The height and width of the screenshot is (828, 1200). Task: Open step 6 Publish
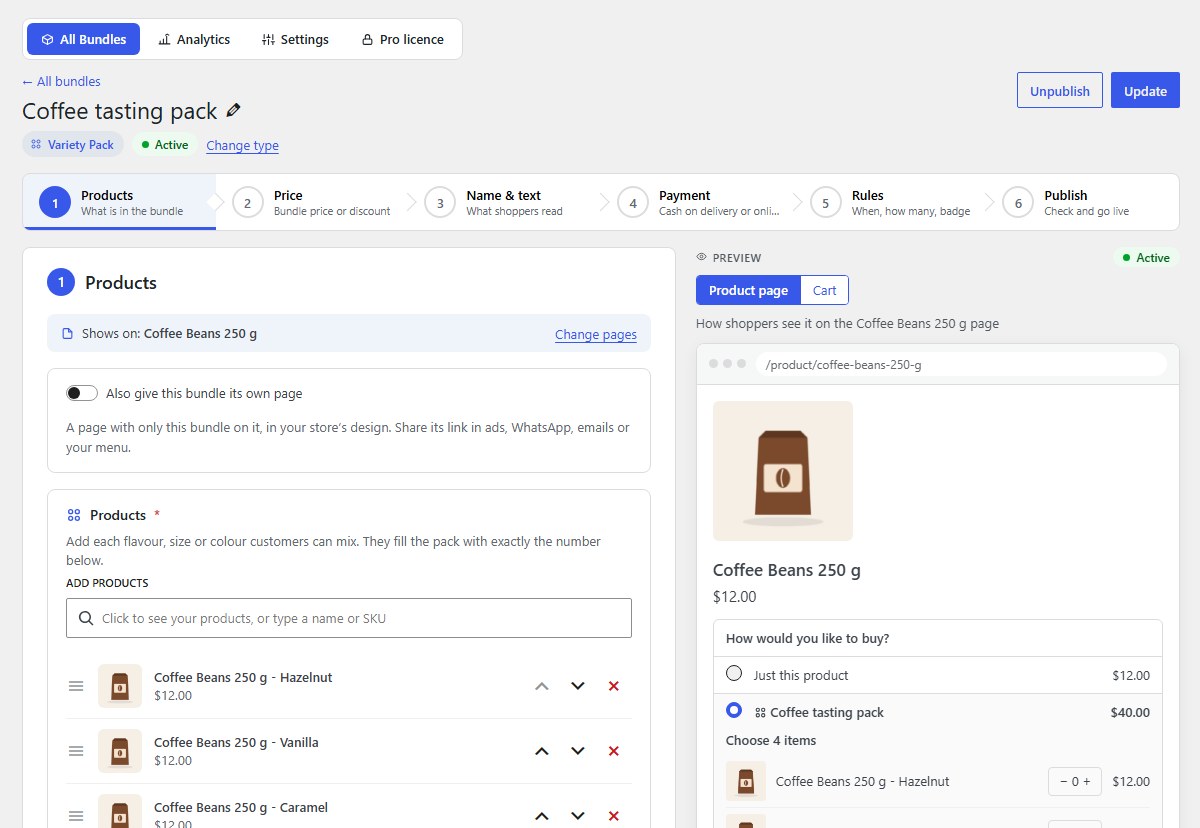coord(1084,203)
